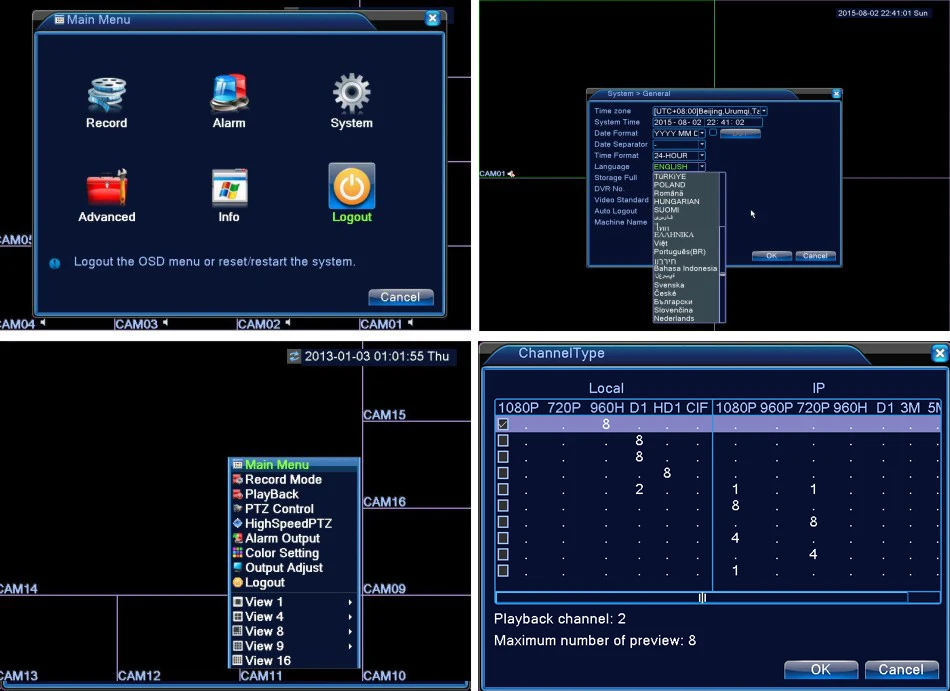Click the System Time clock field
Viewport: 950px width, 691px height.
coord(732,122)
